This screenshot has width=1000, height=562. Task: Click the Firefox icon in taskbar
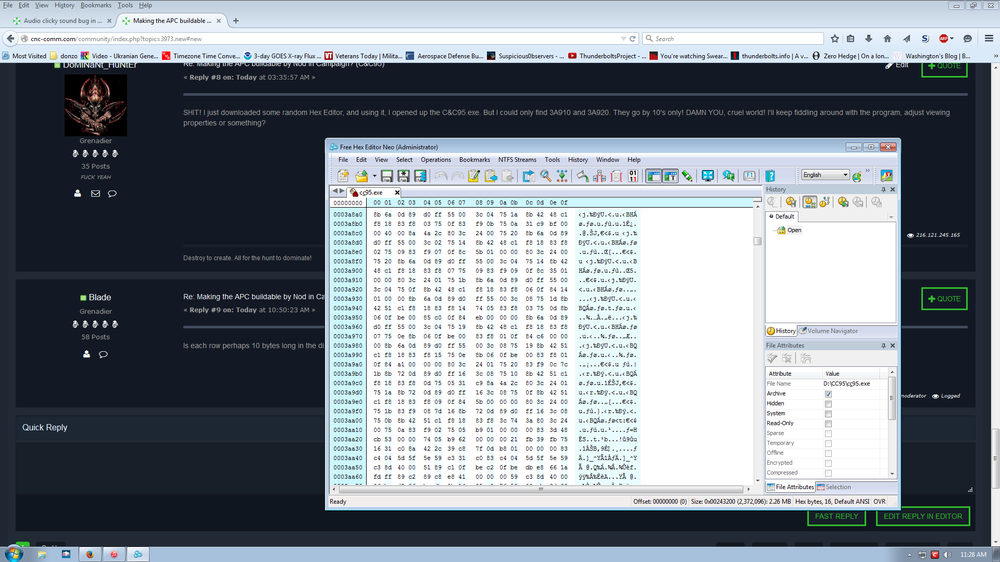[89, 554]
